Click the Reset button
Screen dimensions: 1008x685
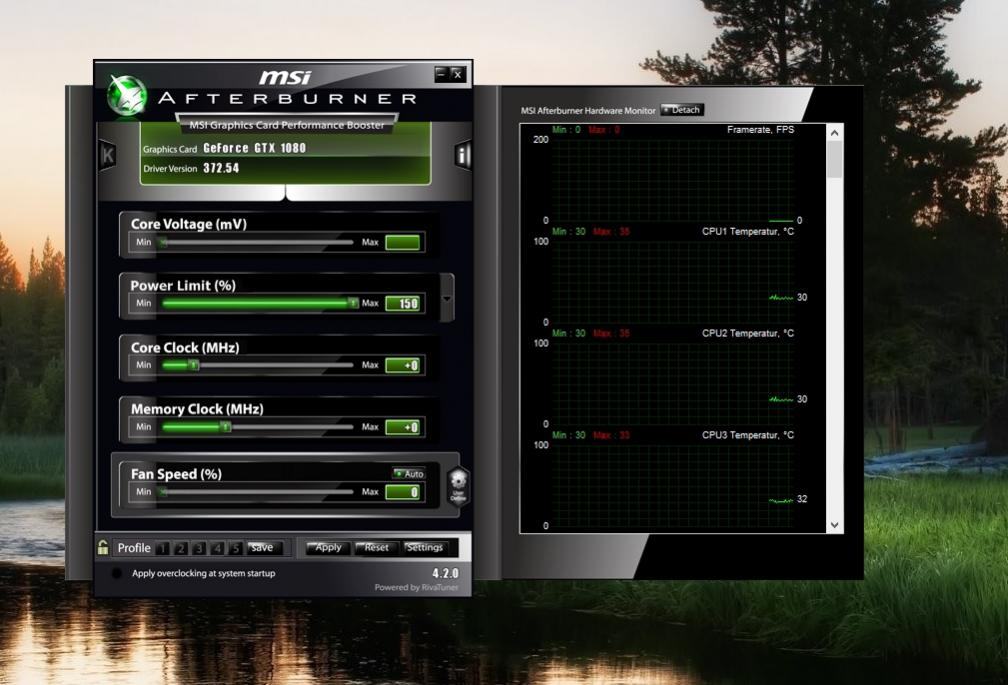[x=375, y=547]
